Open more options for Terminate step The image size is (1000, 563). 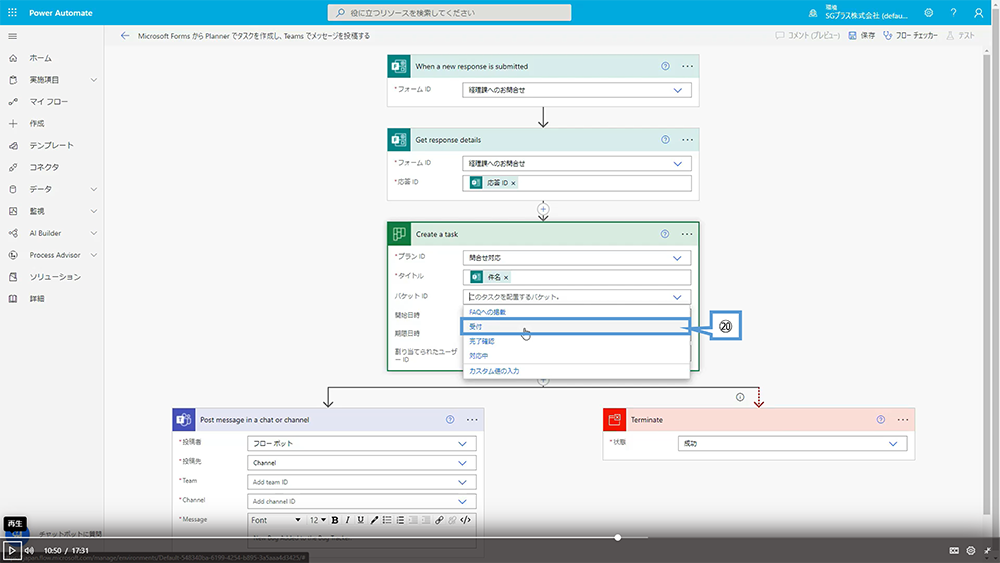(902, 420)
